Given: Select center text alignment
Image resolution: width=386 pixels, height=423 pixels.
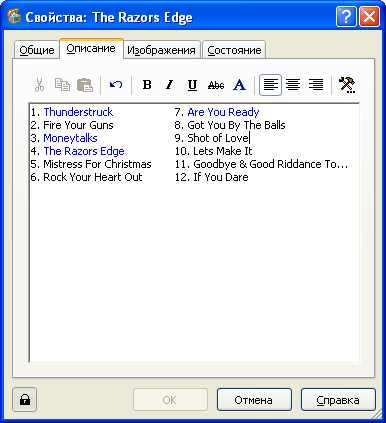Looking at the screenshot, I should tap(293, 85).
